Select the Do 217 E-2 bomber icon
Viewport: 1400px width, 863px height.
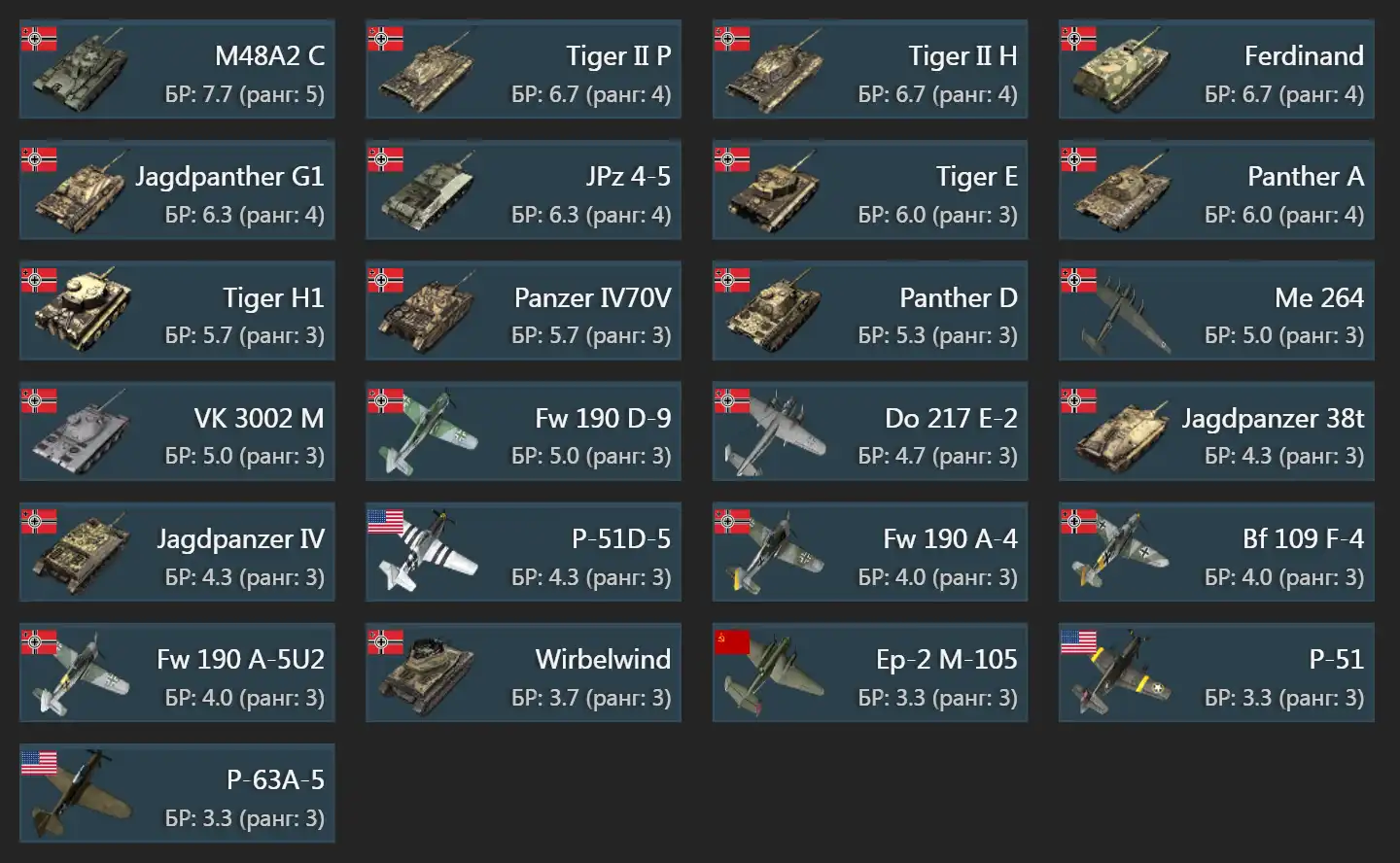click(775, 433)
